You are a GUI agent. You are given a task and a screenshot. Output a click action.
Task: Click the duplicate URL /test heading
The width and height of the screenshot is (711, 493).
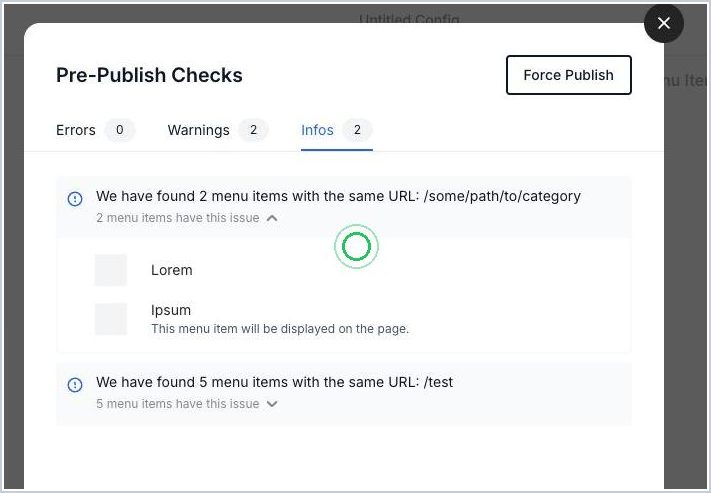[x=274, y=382]
